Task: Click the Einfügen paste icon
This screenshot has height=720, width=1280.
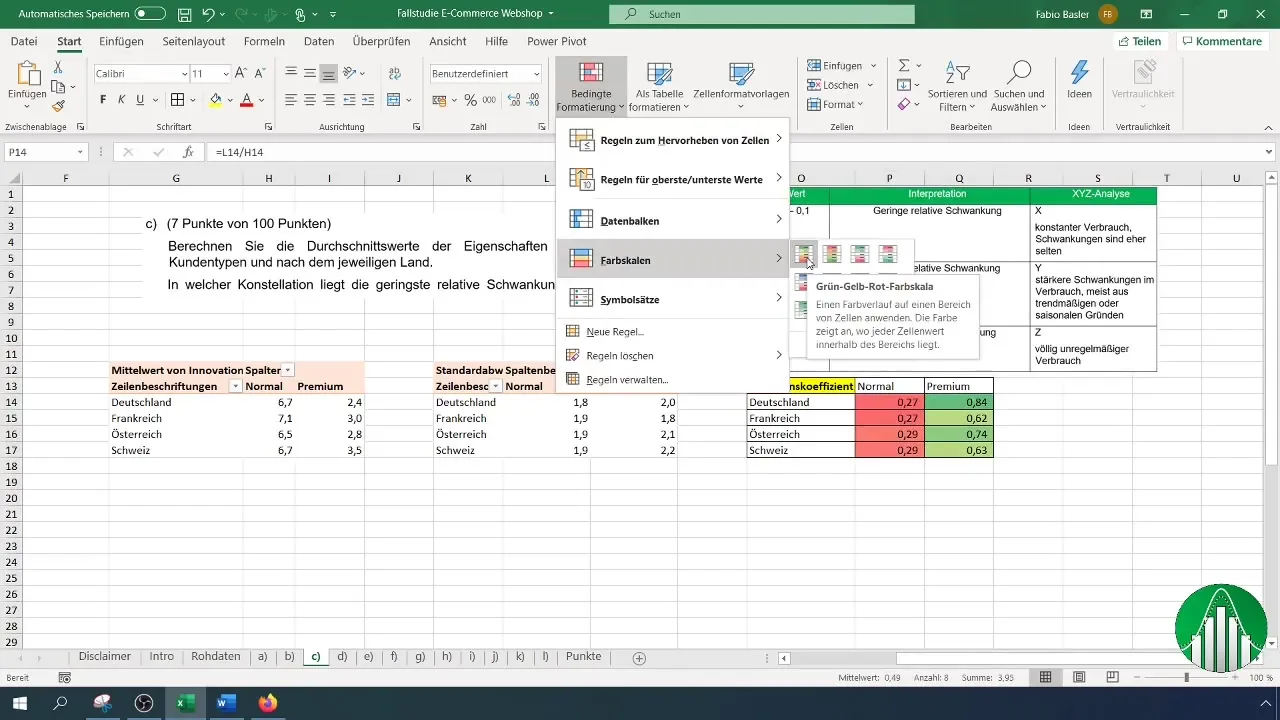Action: [x=26, y=74]
